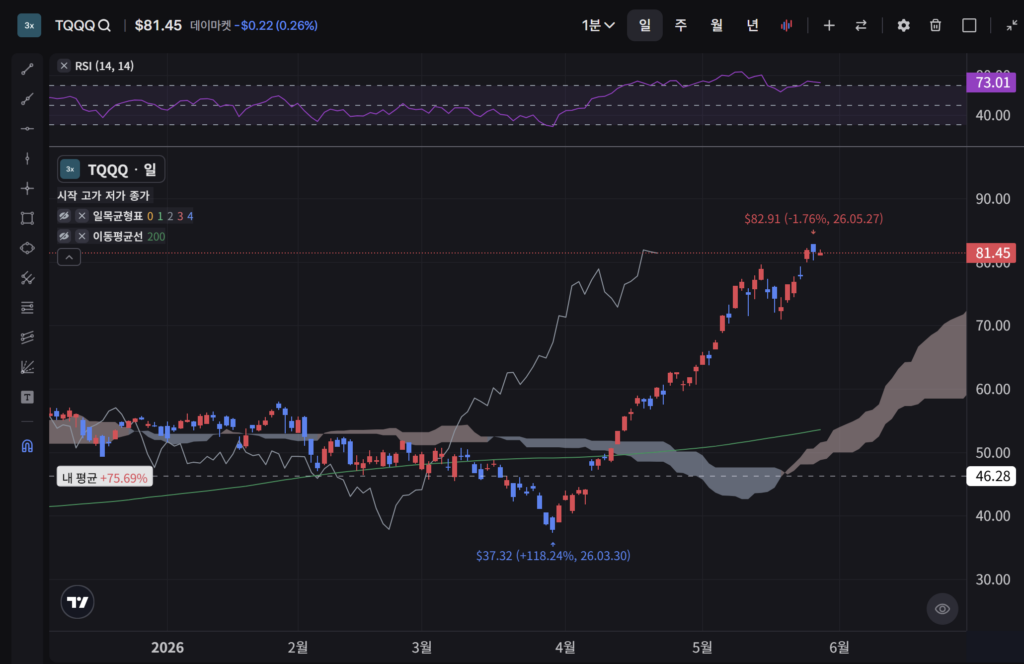This screenshot has width=1024, height=664.
Task: Click the 2026 time axis label
Action: [167, 647]
